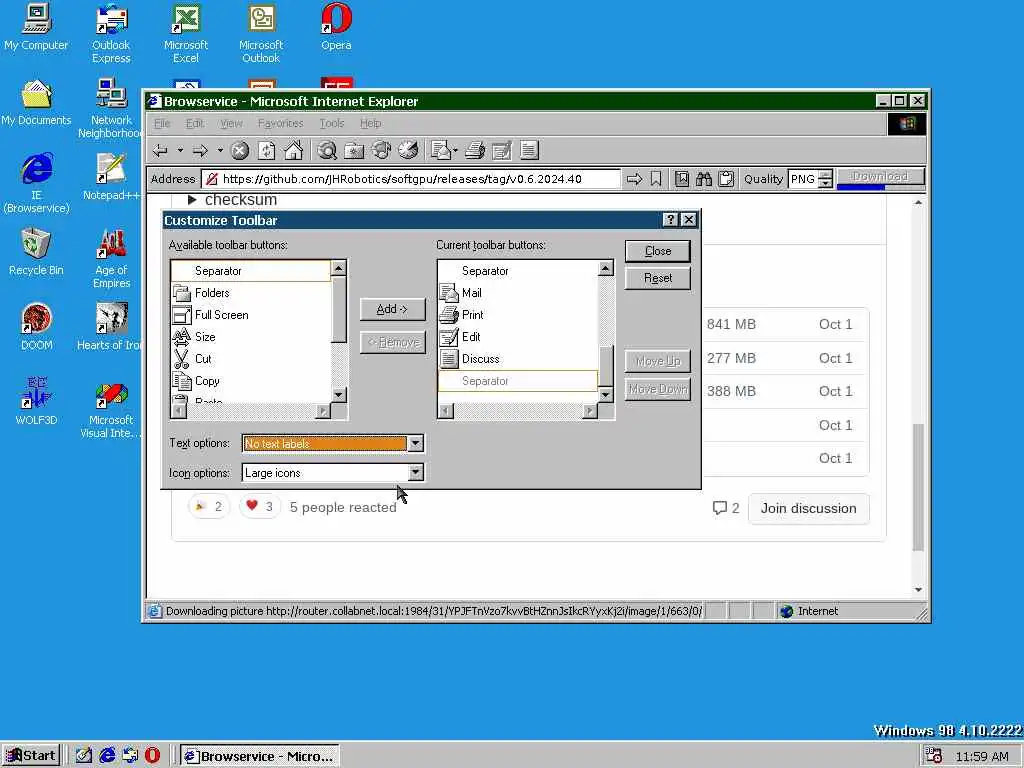Click the Start button
This screenshot has width=1024, height=768.
click(31, 756)
